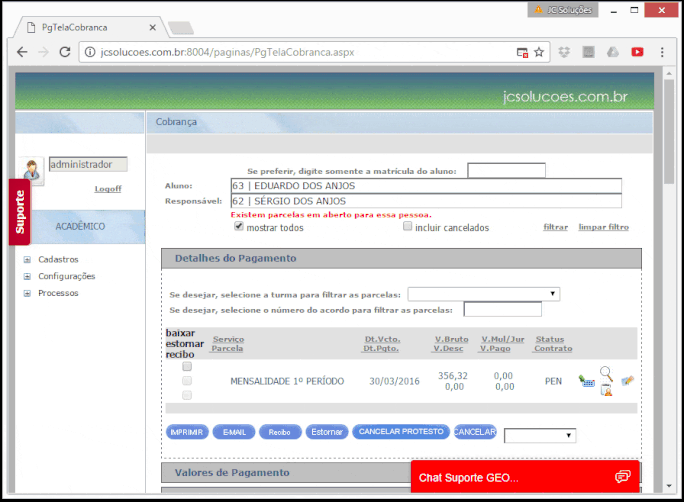
Task: Expand the Configurações tree node
Action: point(27,277)
